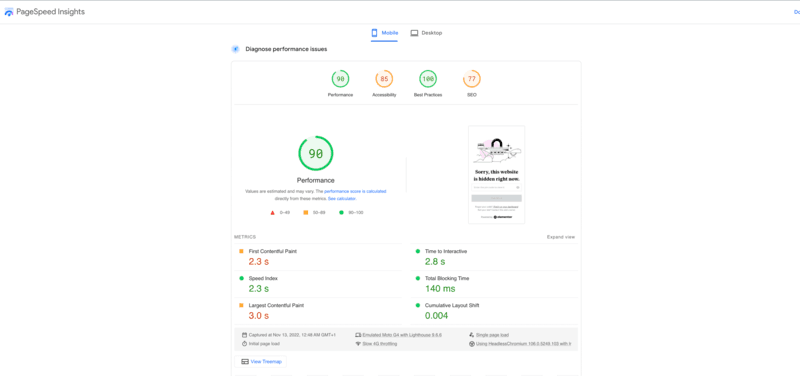Click the Diagnose performance issues icon
Viewport: 800px width, 376px height.
tap(235, 49)
